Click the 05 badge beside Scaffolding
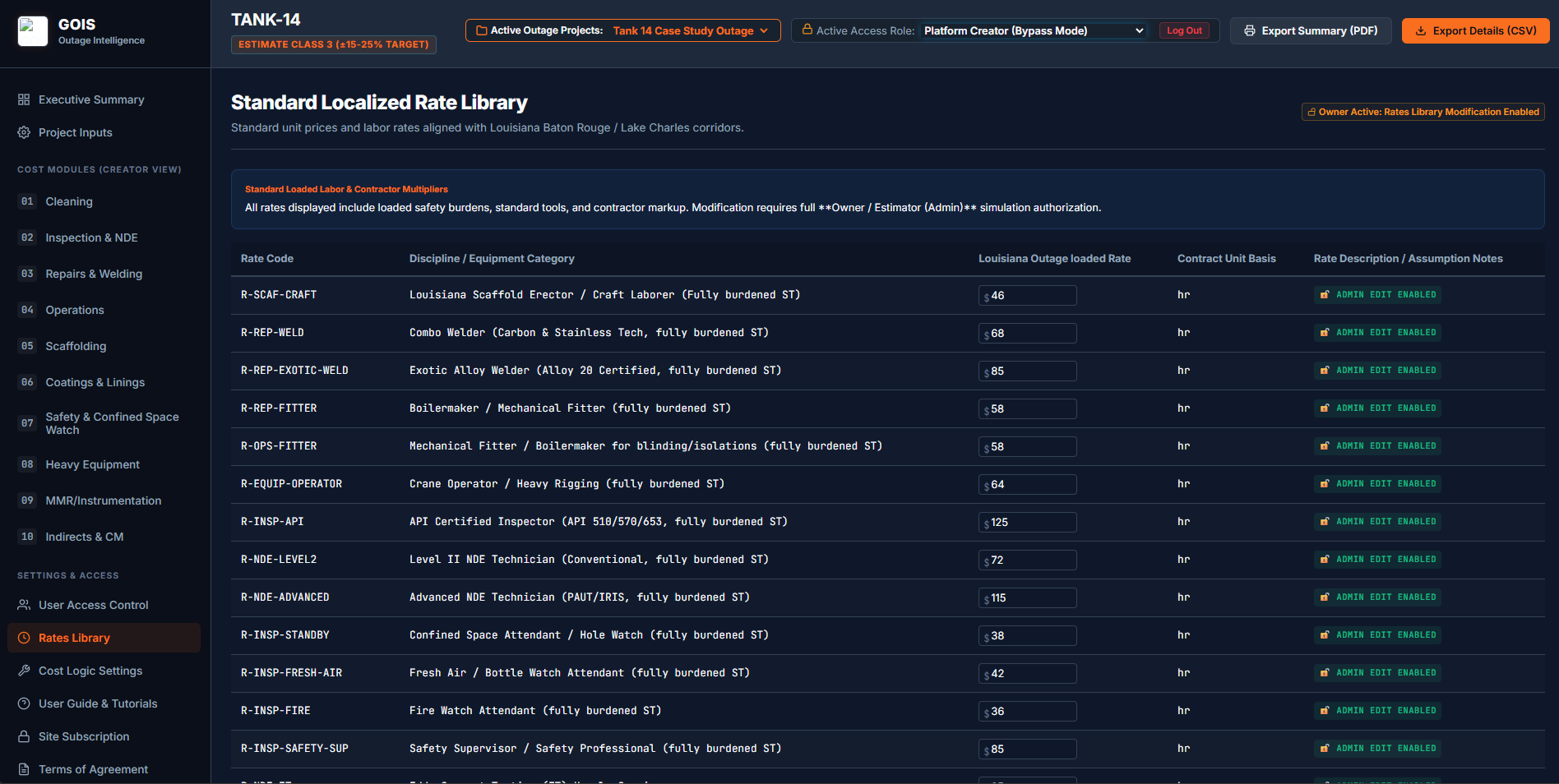 (x=27, y=346)
